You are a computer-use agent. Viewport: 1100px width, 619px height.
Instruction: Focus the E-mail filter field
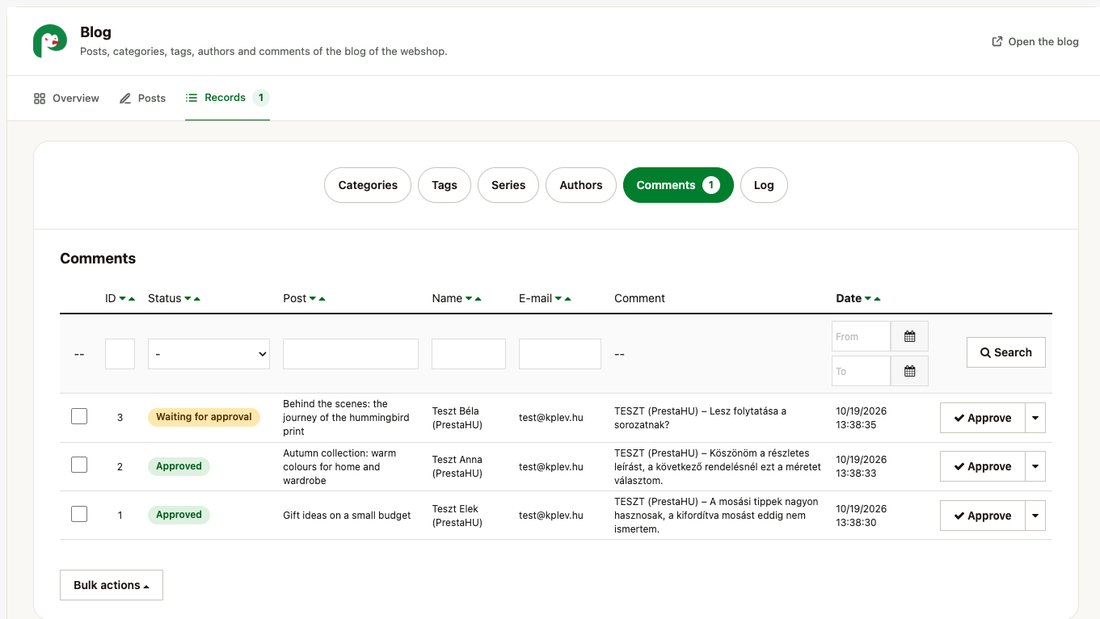560,354
